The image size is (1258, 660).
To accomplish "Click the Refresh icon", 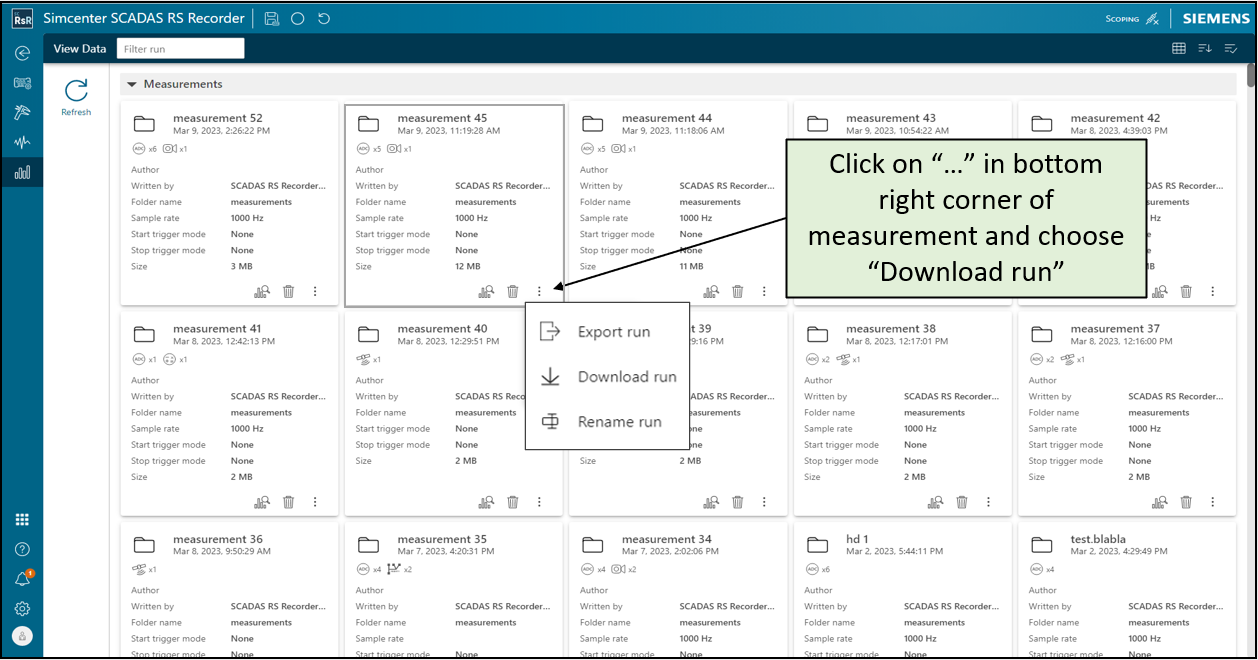I will click(x=76, y=92).
